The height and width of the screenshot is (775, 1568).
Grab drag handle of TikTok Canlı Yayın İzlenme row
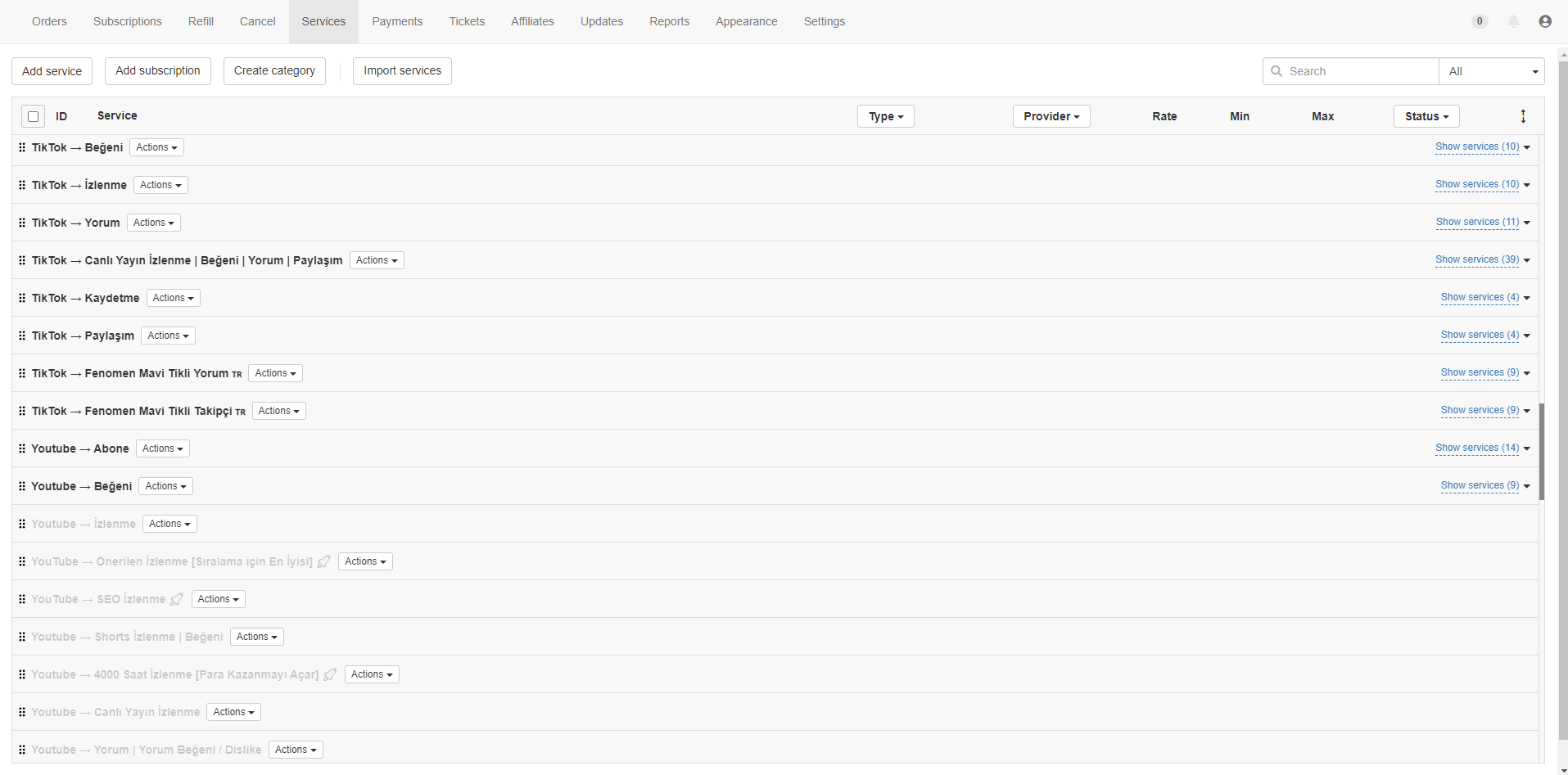22,260
